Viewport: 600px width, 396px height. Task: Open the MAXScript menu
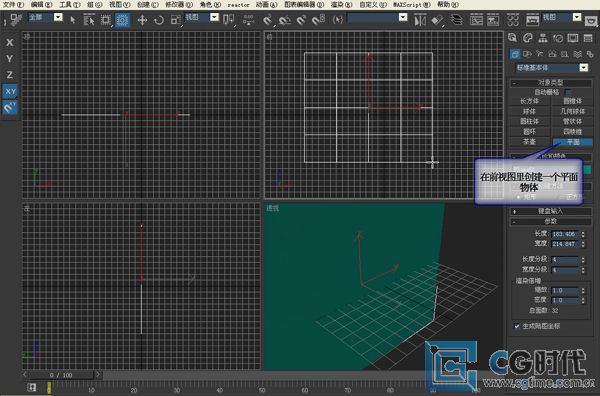(412, 5)
